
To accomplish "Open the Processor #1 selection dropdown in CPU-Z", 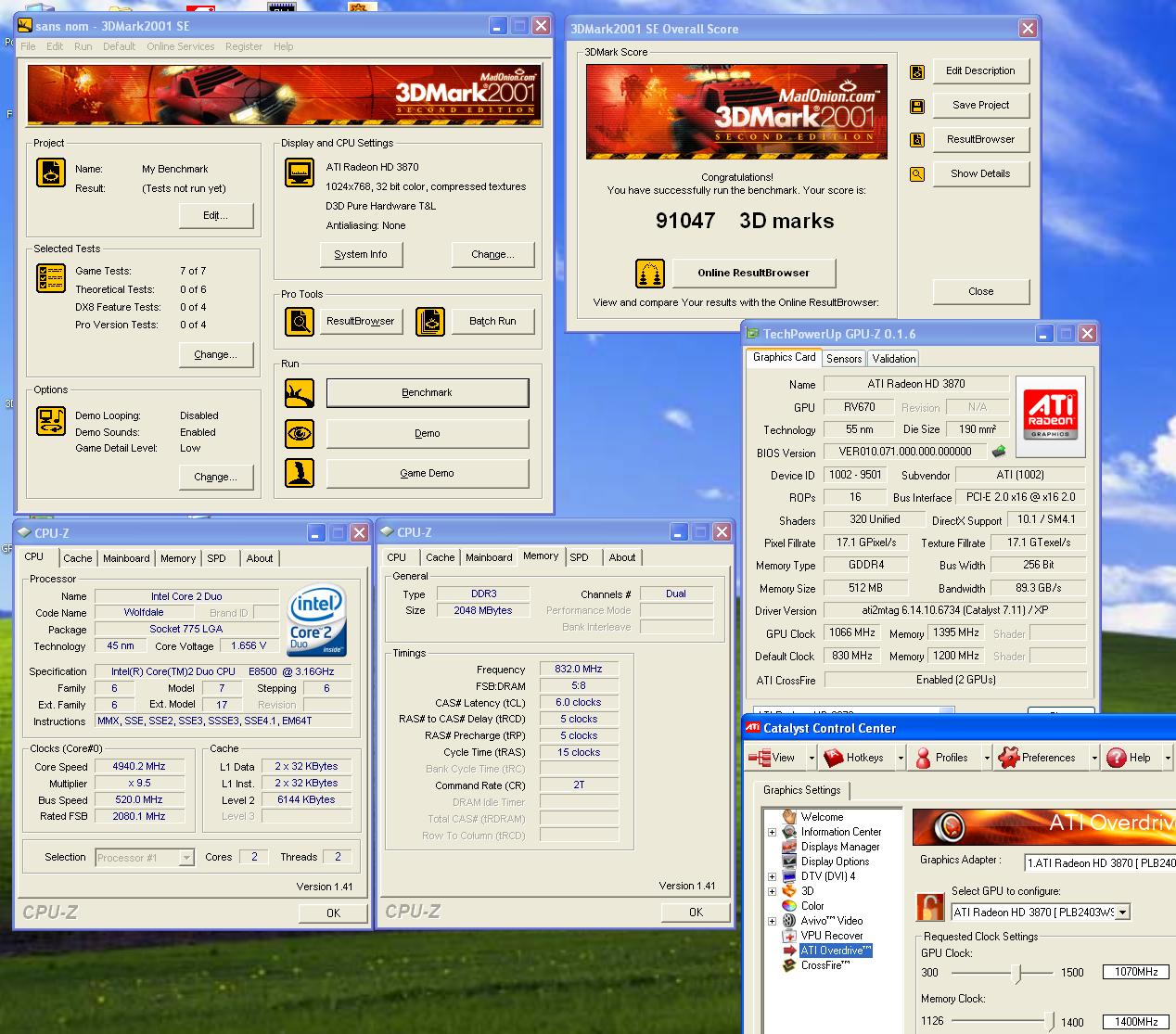I will (x=186, y=858).
